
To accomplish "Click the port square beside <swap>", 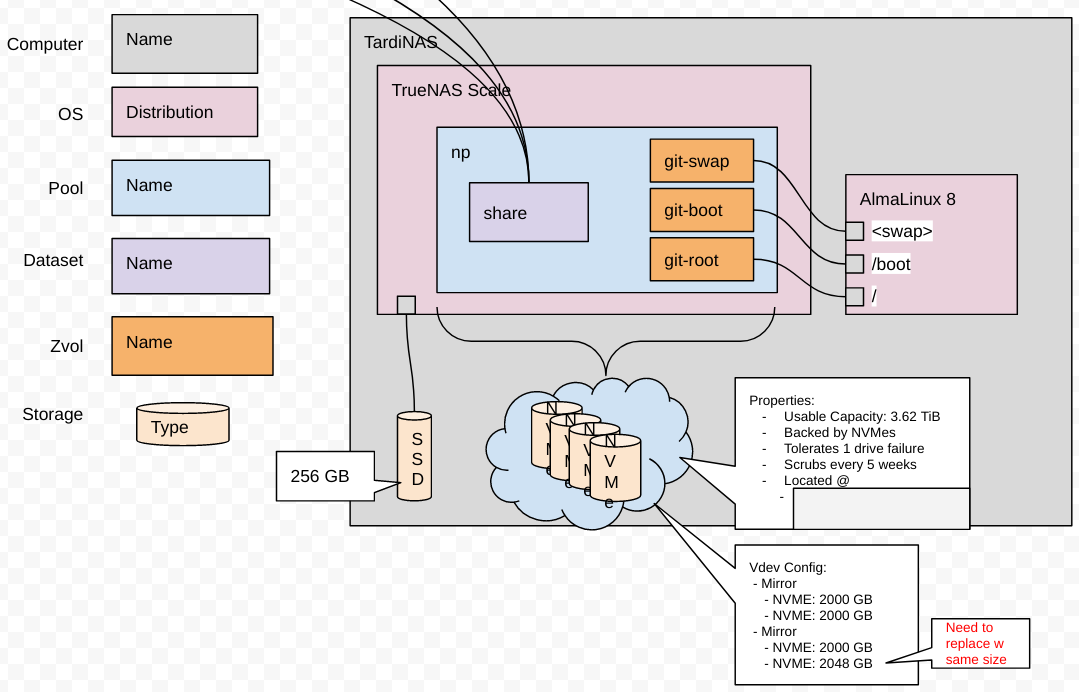I will coord(854,231).
